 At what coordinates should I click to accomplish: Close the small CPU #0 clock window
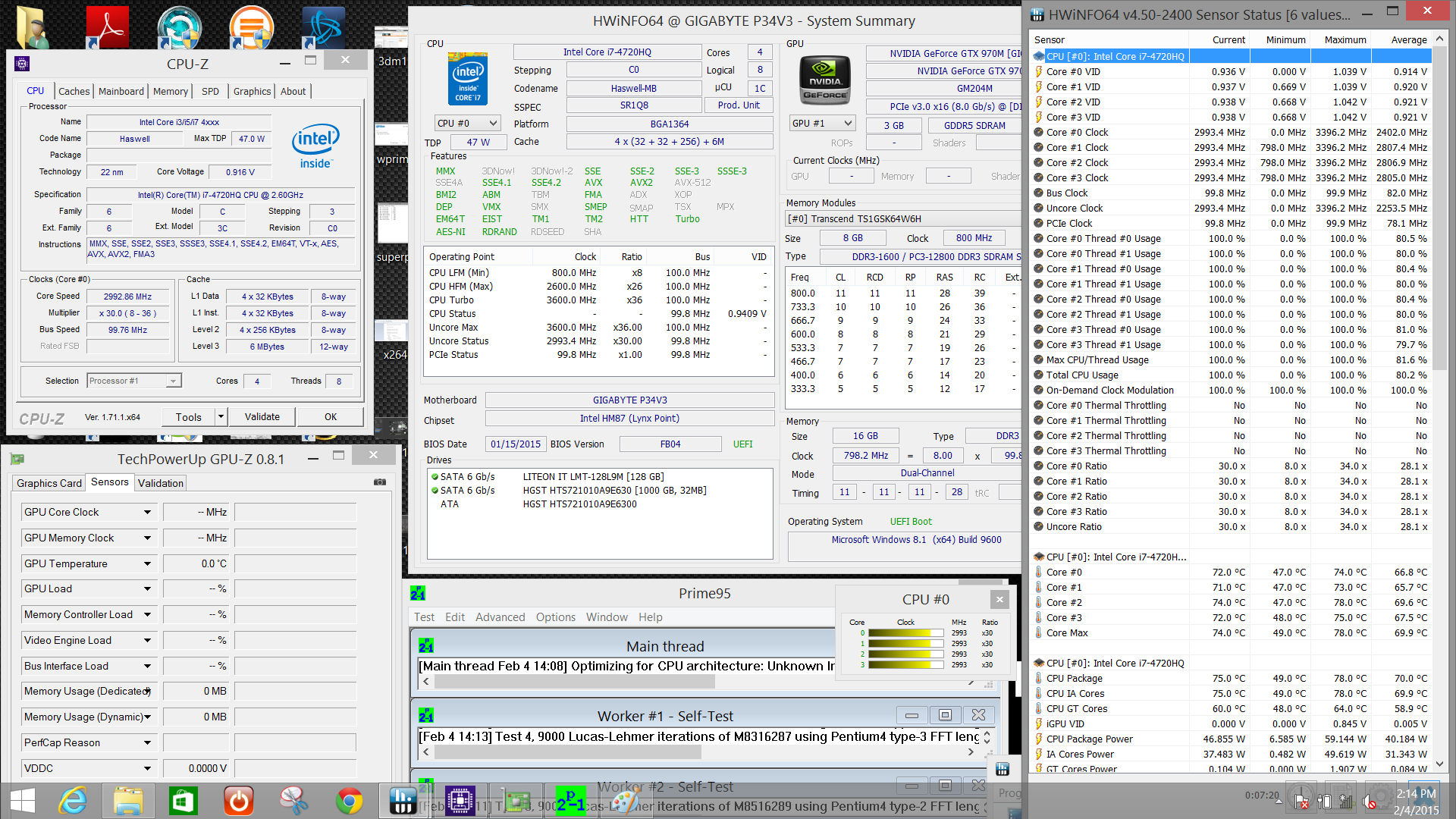(999, 599)
